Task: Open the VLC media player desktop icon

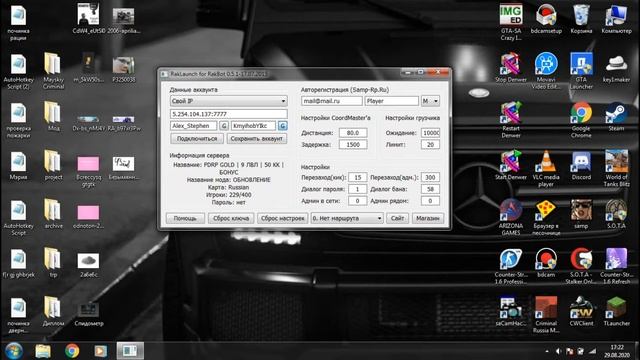Action: pyautogui.click(x=546, y=168)
